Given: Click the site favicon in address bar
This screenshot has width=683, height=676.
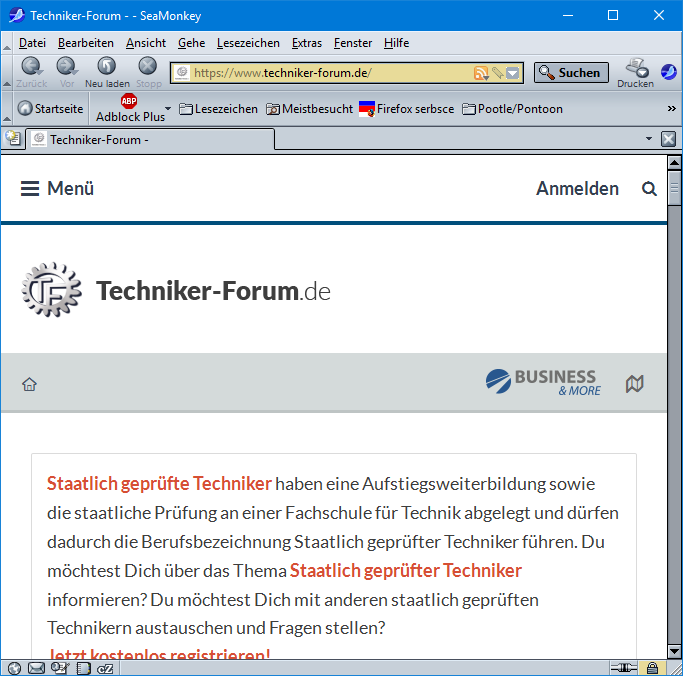Looking at the screenshot, I should point(182,72).
